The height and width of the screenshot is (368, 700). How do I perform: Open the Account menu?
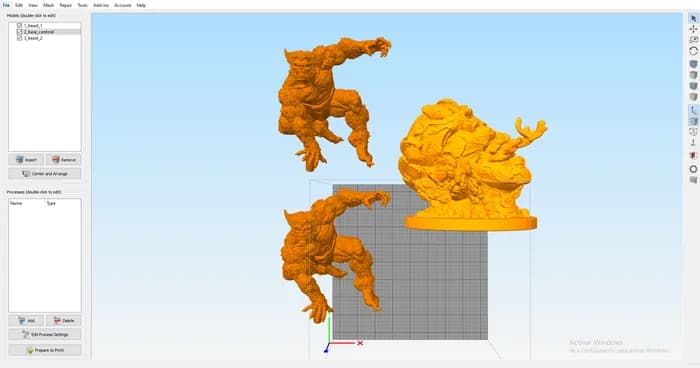(x=123, y=5)
